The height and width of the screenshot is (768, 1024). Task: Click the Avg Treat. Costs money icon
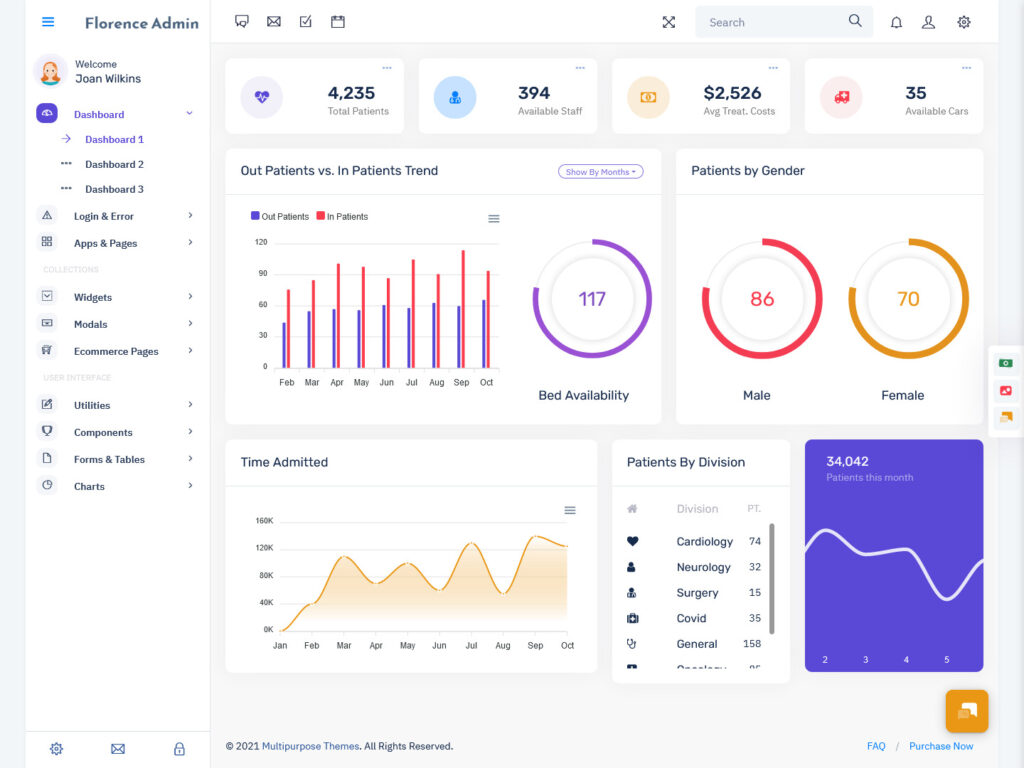pos(648,97)
